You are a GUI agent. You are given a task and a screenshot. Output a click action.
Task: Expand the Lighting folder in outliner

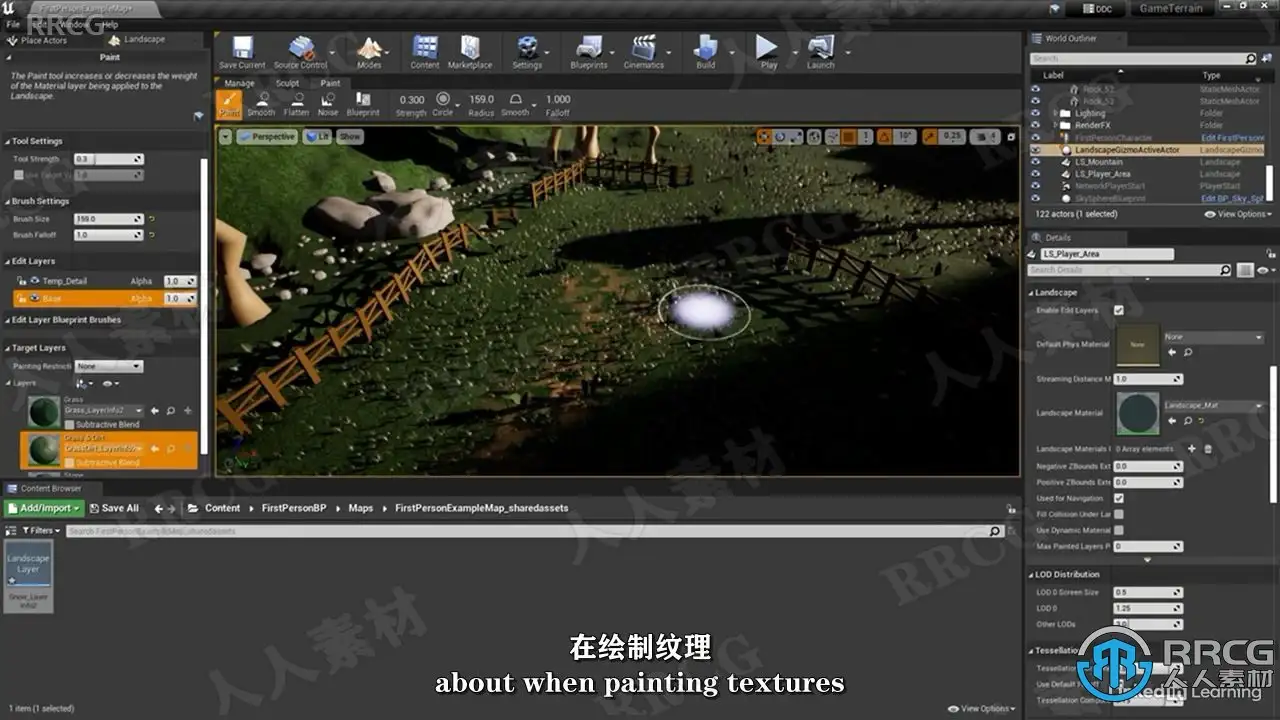(1056, 113)
